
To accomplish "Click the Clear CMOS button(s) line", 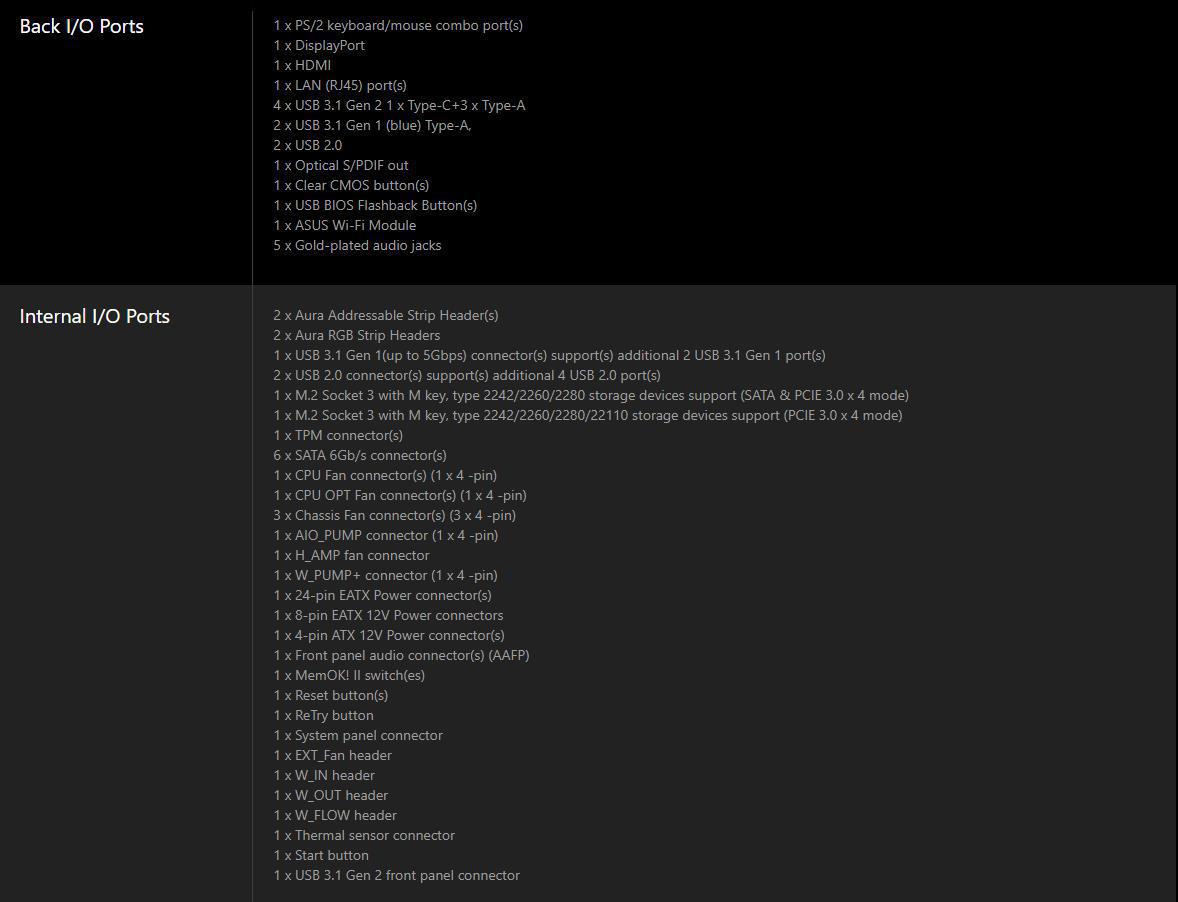I will tap(352, 186).
